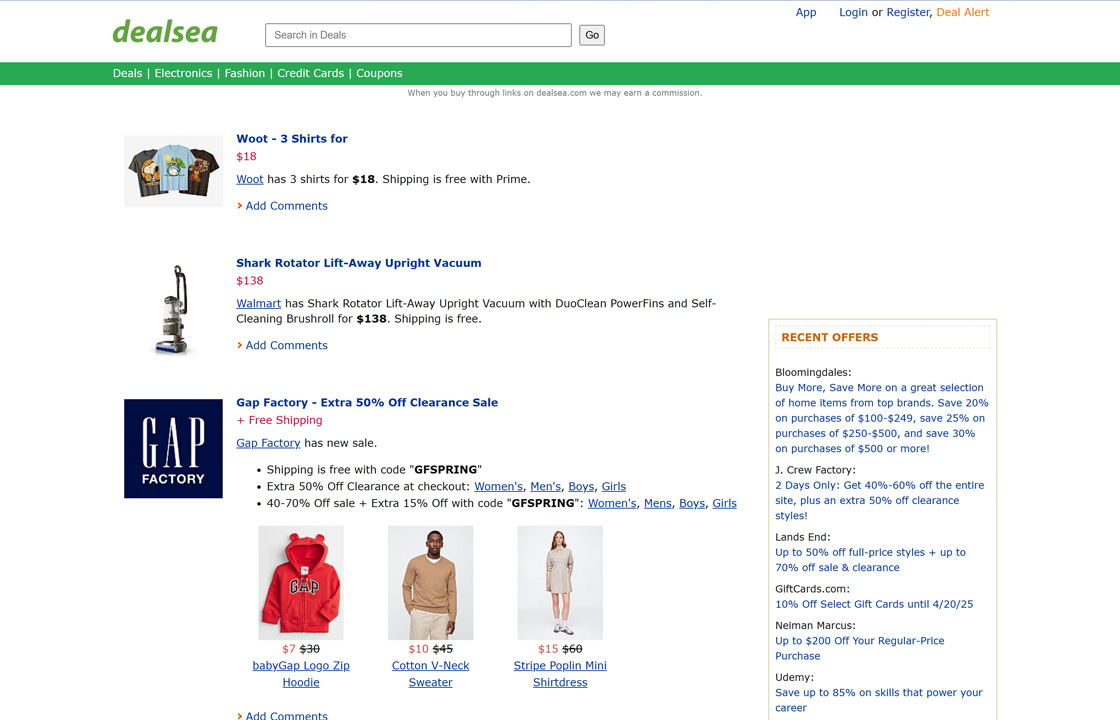Click the commission disclosure text
This screenshot has width=1120, height=720.
(x=554, y=93)
